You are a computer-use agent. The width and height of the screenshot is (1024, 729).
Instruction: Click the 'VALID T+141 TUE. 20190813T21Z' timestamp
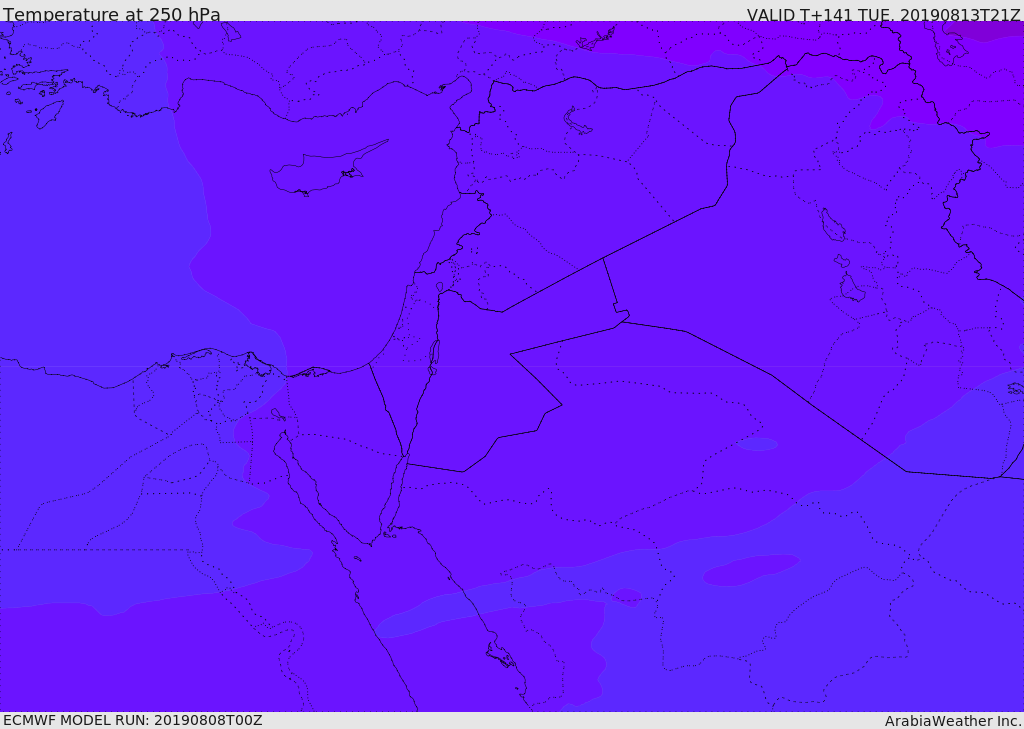(x=884, y=15)
